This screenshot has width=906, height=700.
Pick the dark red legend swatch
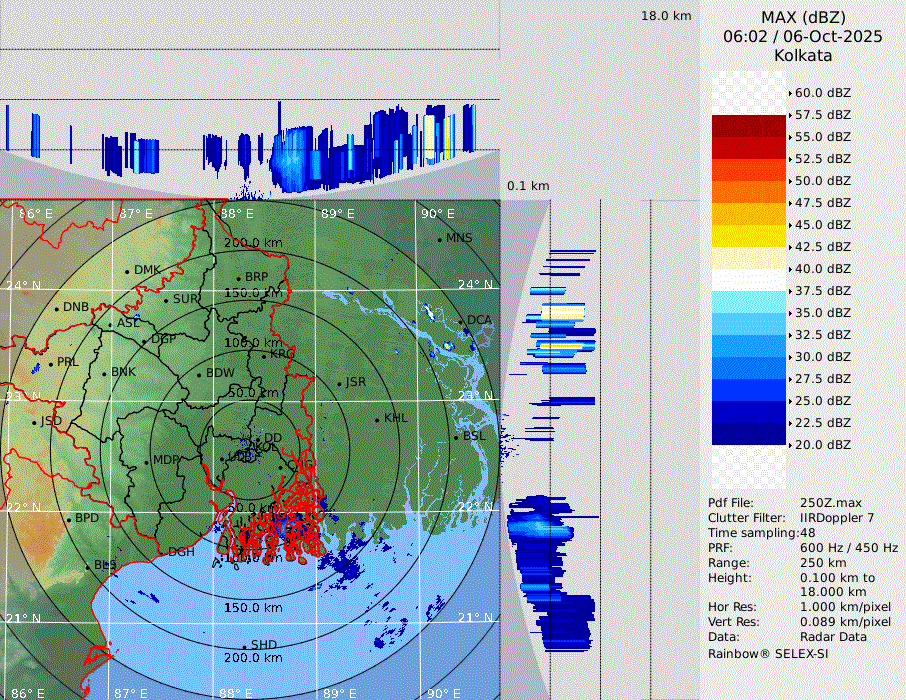[x=748, y=126]
